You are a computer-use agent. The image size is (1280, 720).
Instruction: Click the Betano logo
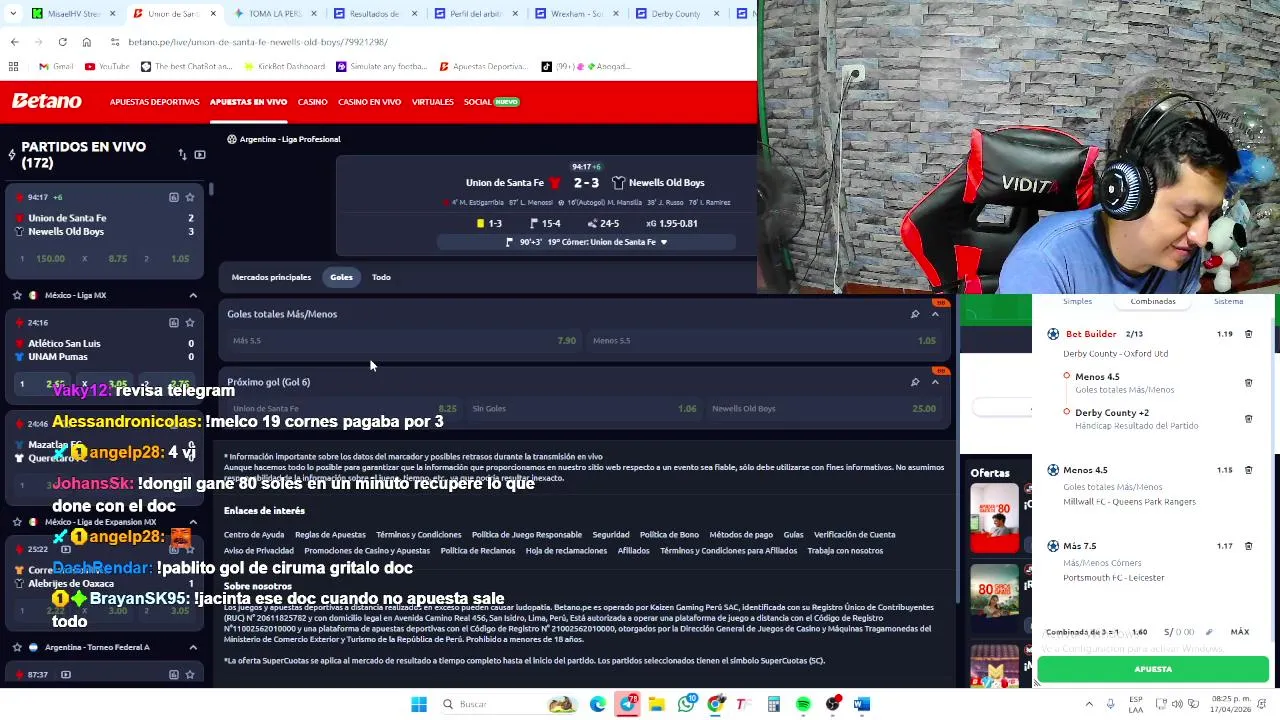46,101
